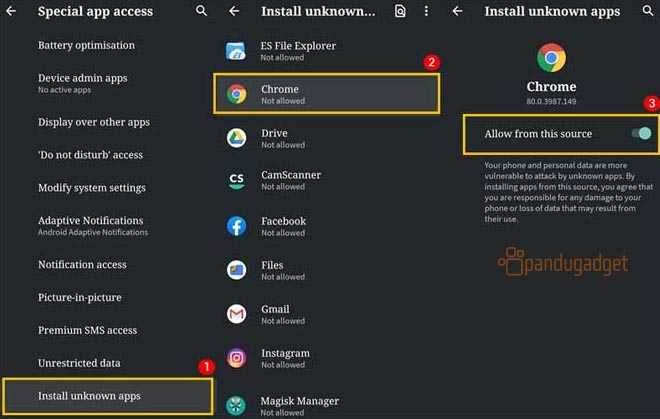Open Premium SMS access
660x419 pixels.
[88, 330]
